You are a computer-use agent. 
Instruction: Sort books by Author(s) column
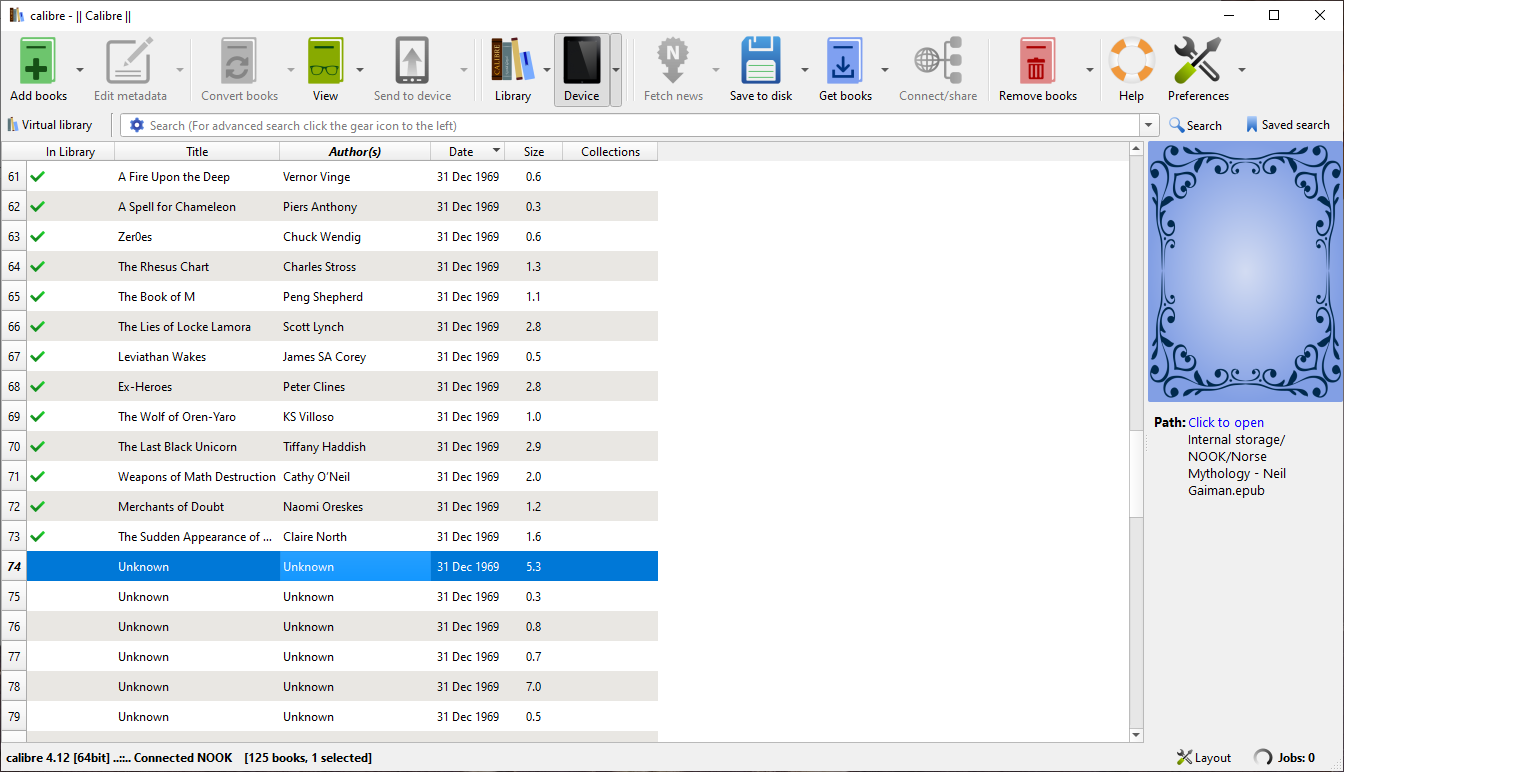coord(355,152)
